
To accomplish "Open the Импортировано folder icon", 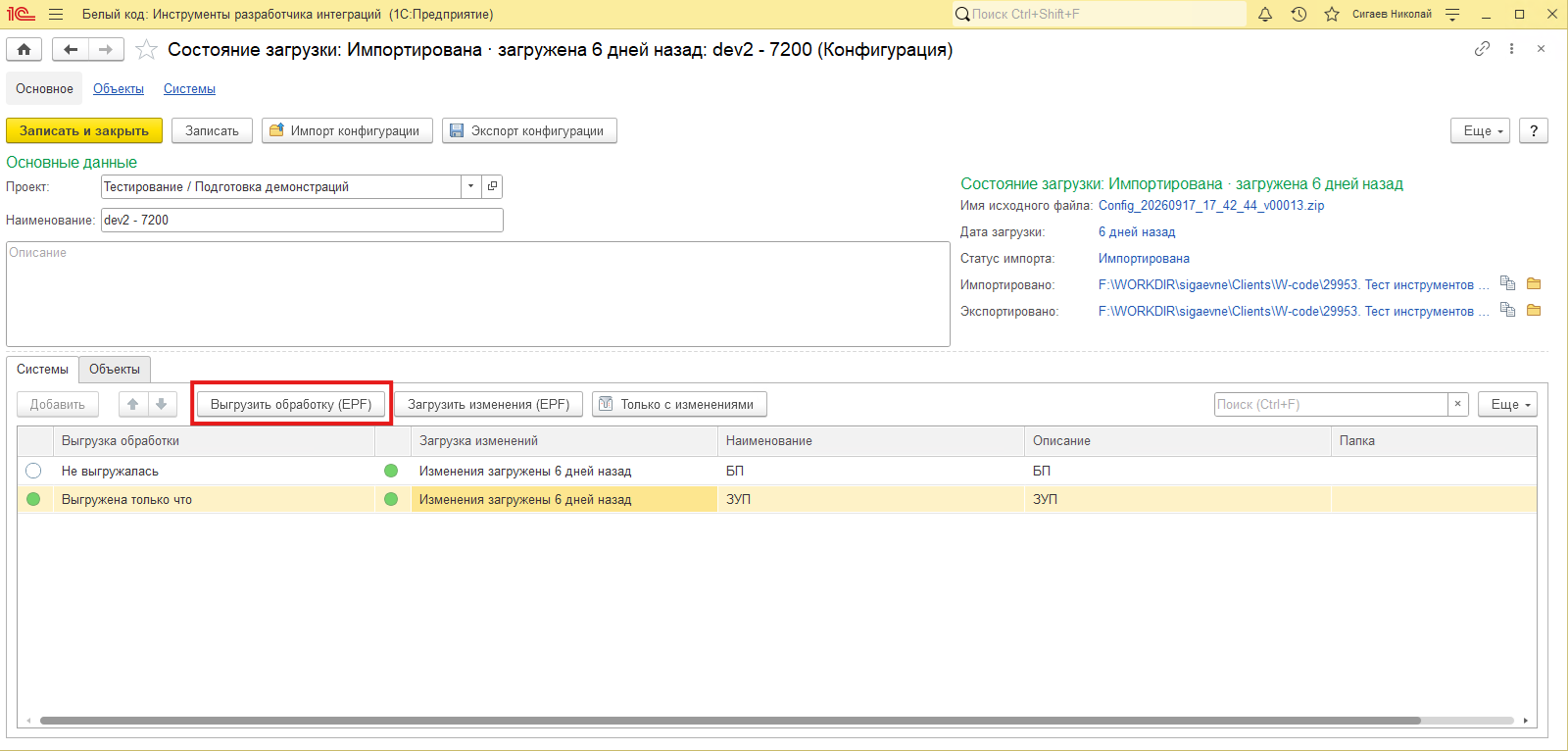I will [1534, 284].
